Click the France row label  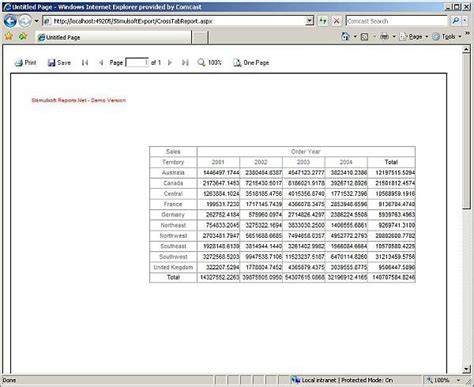[173, 204]
